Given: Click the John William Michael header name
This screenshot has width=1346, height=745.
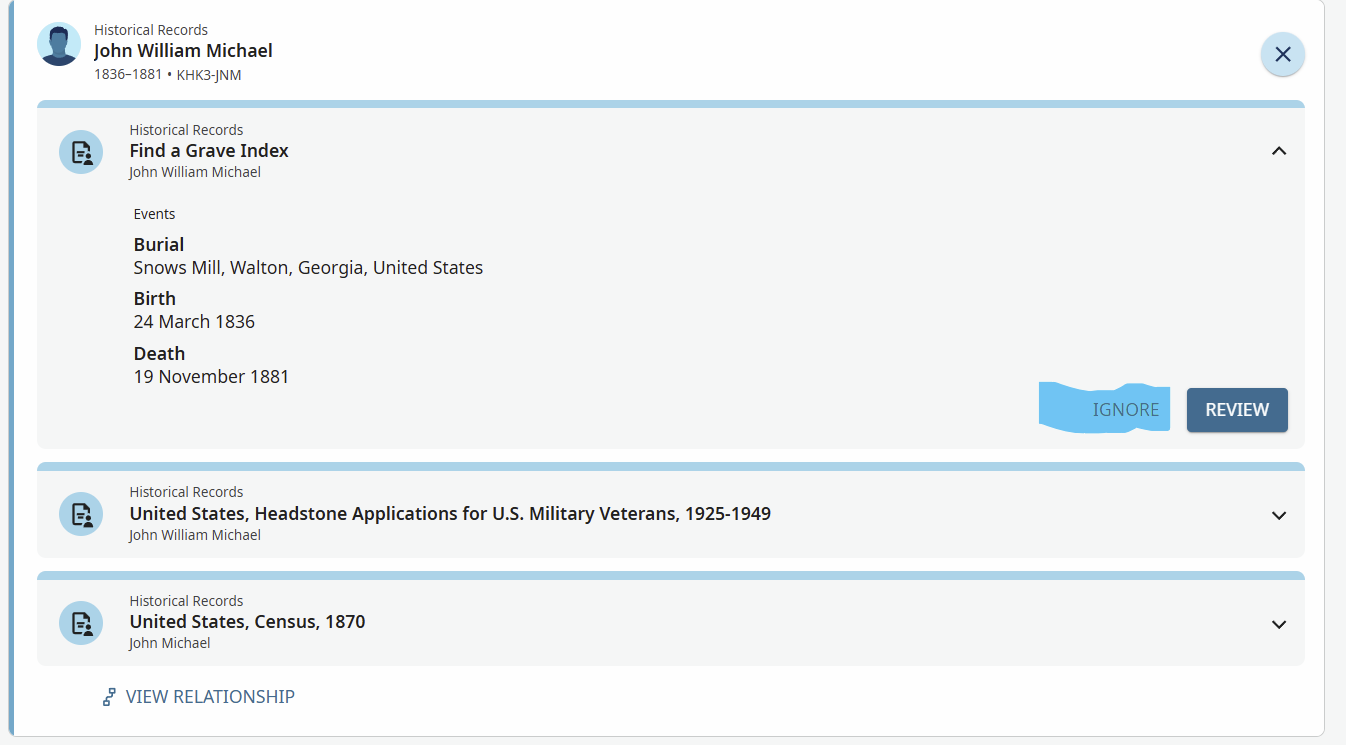Looking at the screenshot, I should 183,50.
